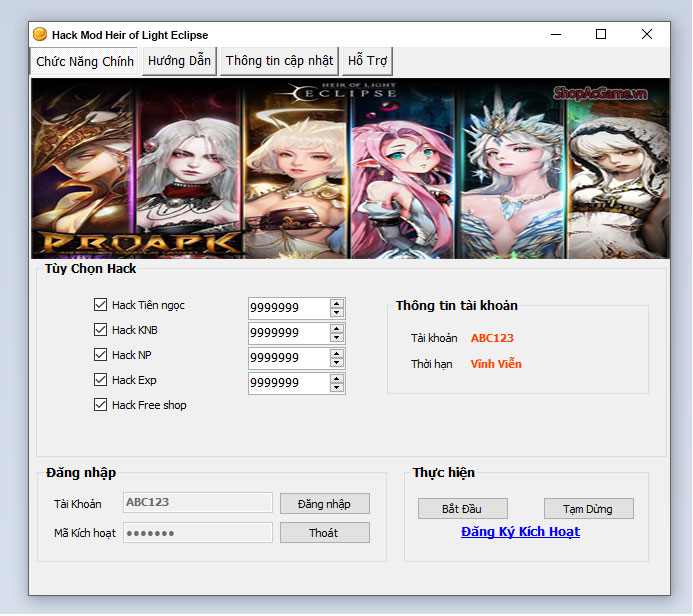Open the Hướng Dẫn tab
The width and height of the screenshot is (693, 616).
(x=179, y=61)
